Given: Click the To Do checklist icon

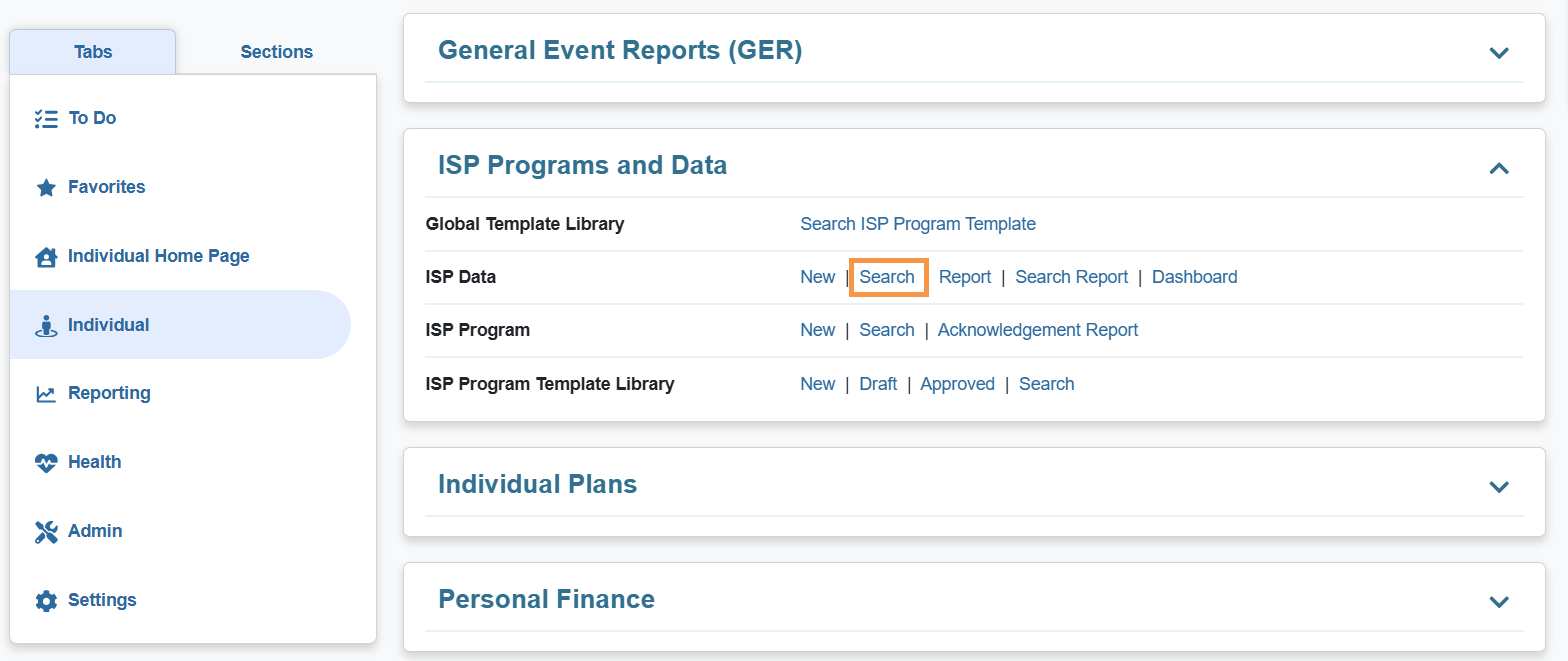Looking at the screenshot, I should (x=45, y=117).
